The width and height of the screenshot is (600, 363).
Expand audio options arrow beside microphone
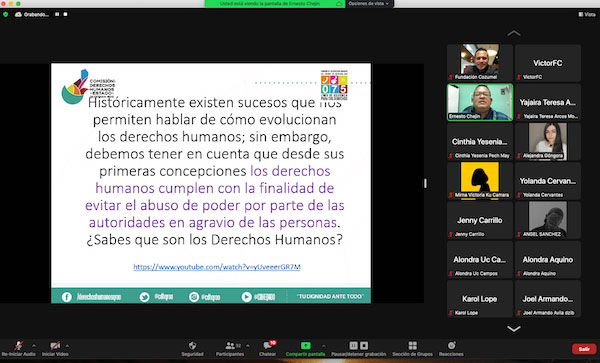point(33,346)
